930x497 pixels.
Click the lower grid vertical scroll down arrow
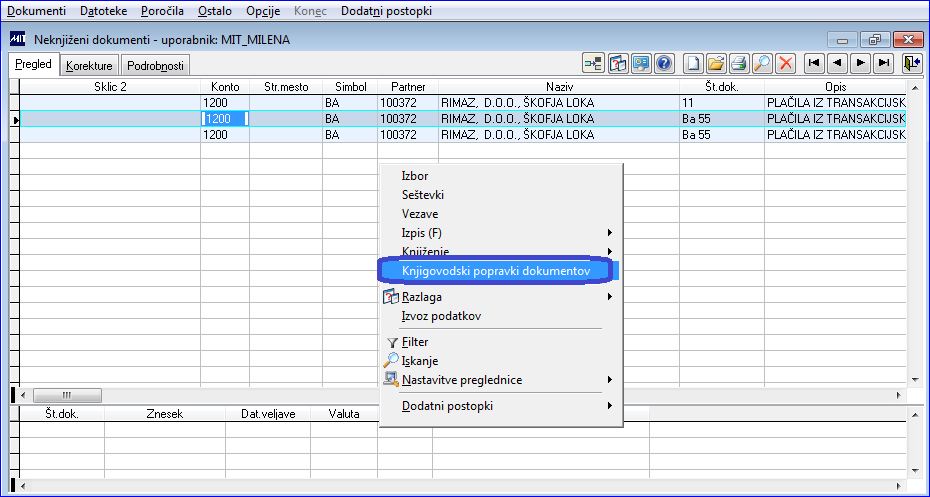[915, 471]
